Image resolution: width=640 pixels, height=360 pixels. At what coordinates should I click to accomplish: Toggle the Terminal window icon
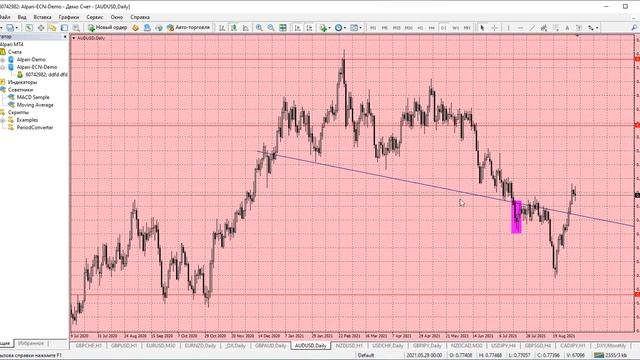click(x=64, y=28)
